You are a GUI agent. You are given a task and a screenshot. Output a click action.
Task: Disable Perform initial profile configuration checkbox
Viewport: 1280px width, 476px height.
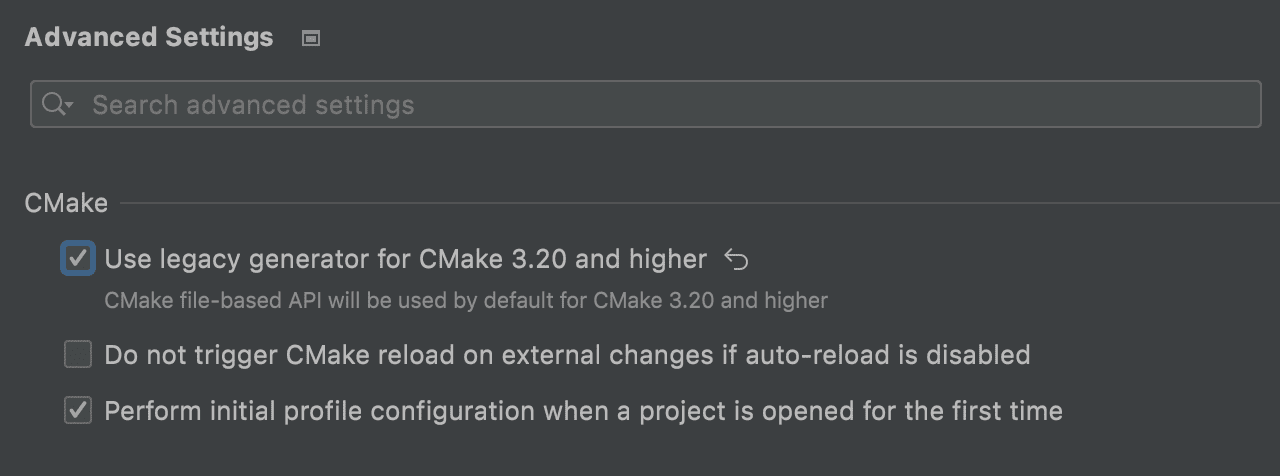(x=78, y=410)
